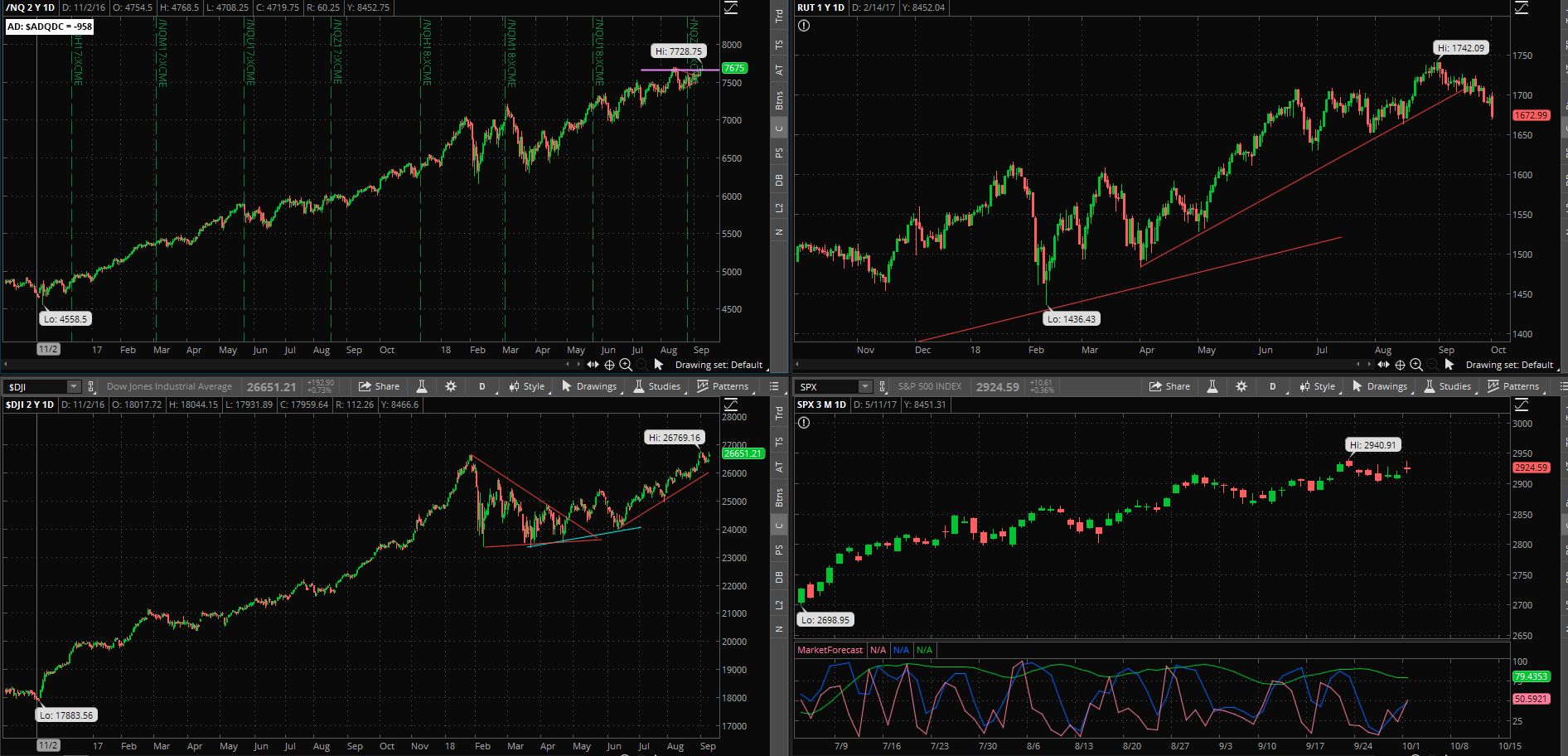The height and width of the screenshot is (756, 1568).
Task: Click the Share button in the $DJI toolbar
Action: [x=379, y=386]
